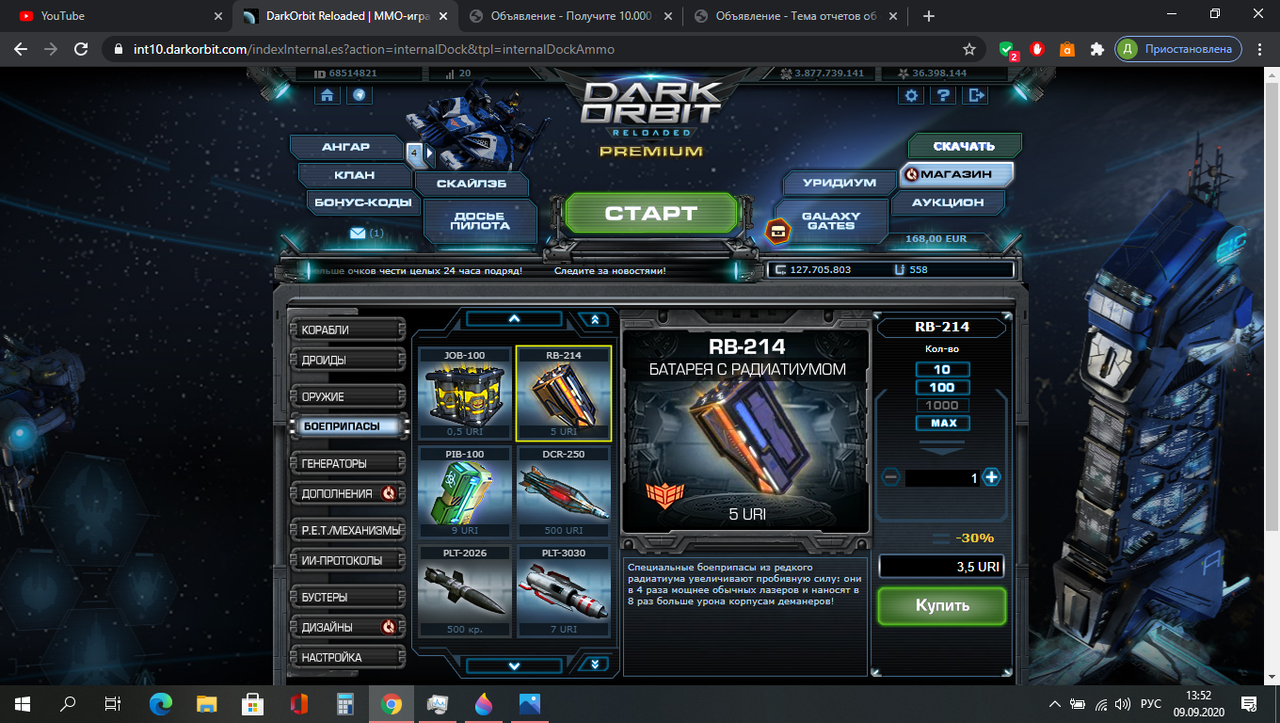Open the Дизайны shop category

point(347,627)
